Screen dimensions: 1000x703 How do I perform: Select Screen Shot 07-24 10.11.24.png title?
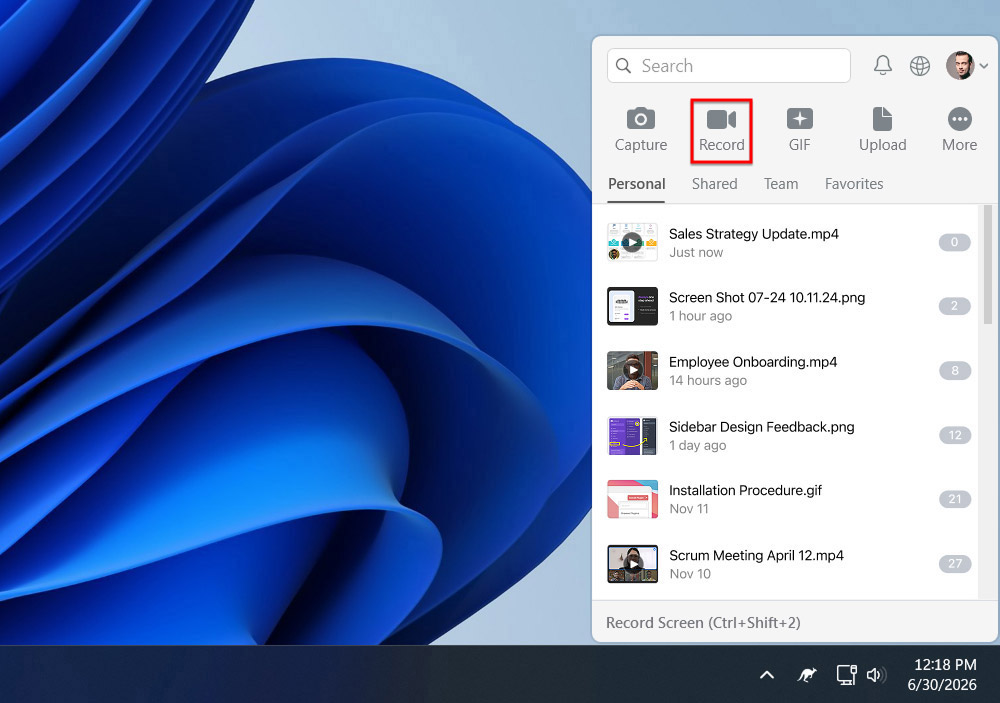(767, 298)
